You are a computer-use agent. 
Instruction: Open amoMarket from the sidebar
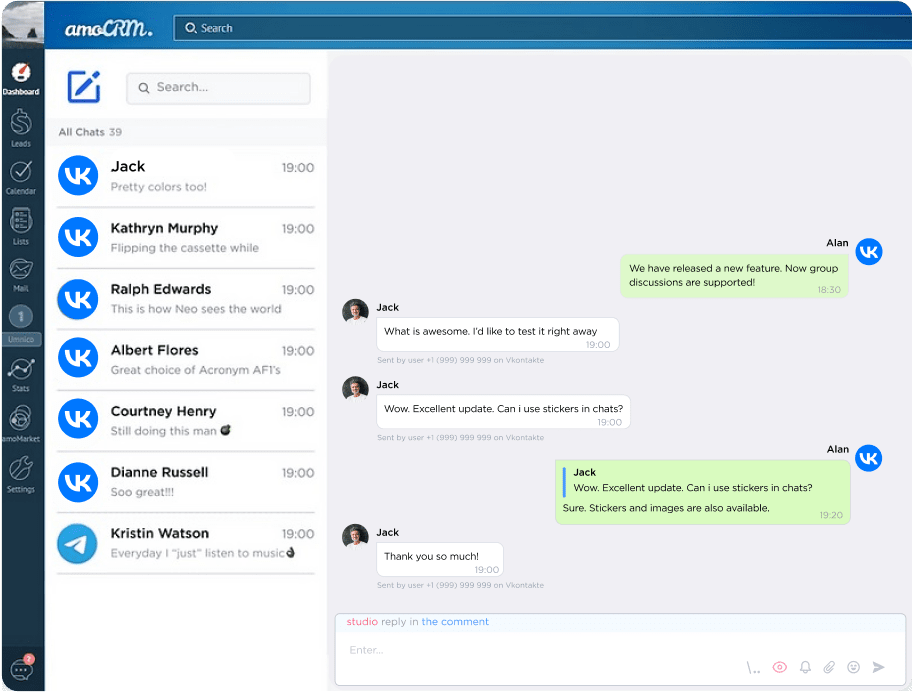coord(20,418)
